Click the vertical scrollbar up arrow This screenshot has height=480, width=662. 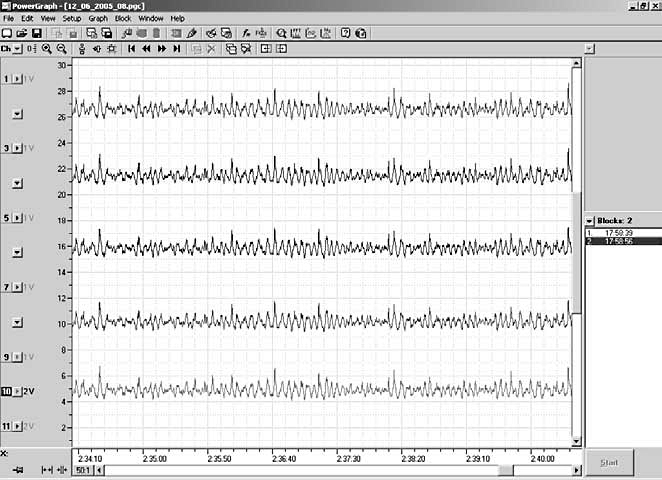[x=577, y=63]
